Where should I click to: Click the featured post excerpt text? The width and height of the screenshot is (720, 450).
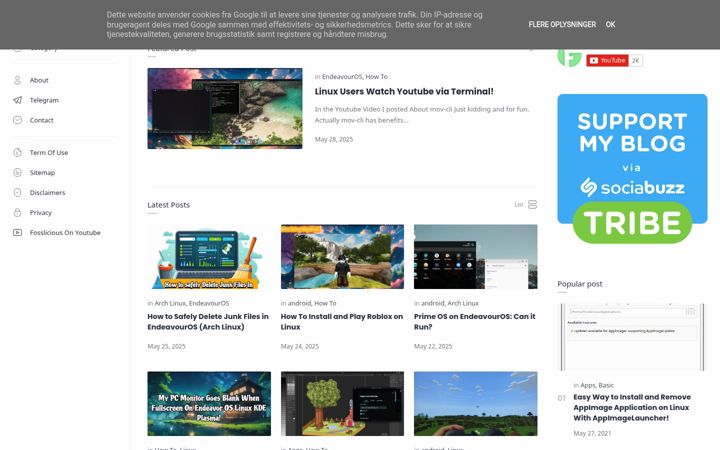tap(422, 115)
